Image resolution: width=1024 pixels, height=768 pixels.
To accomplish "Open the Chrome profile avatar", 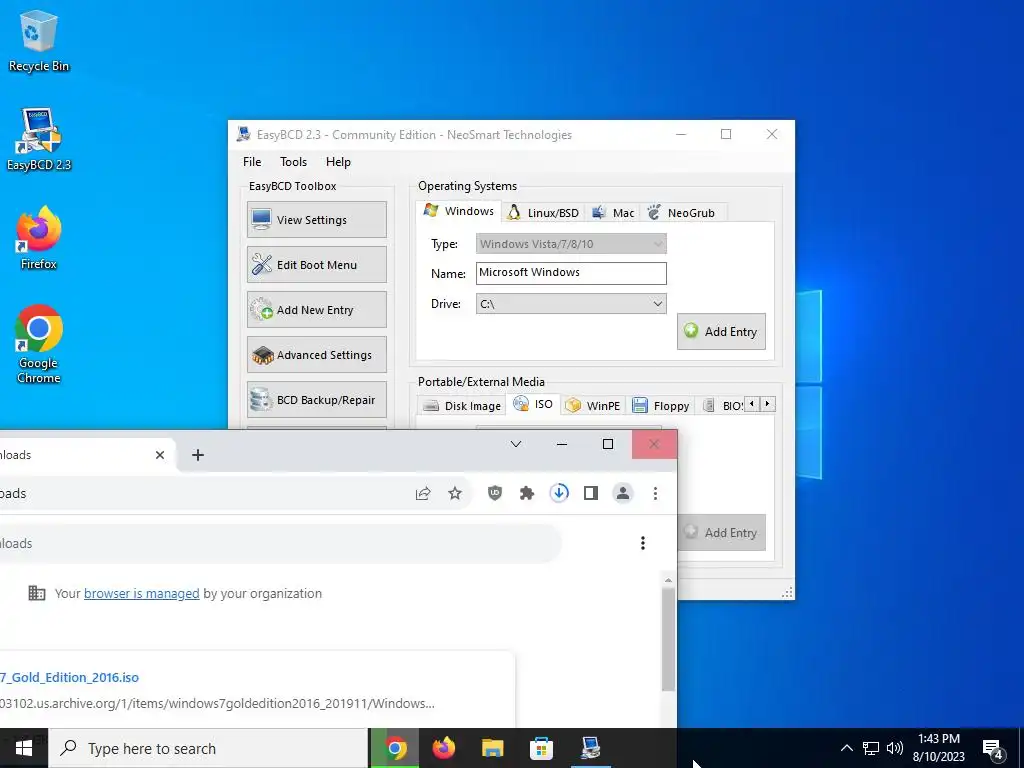I will pos(623,494).
